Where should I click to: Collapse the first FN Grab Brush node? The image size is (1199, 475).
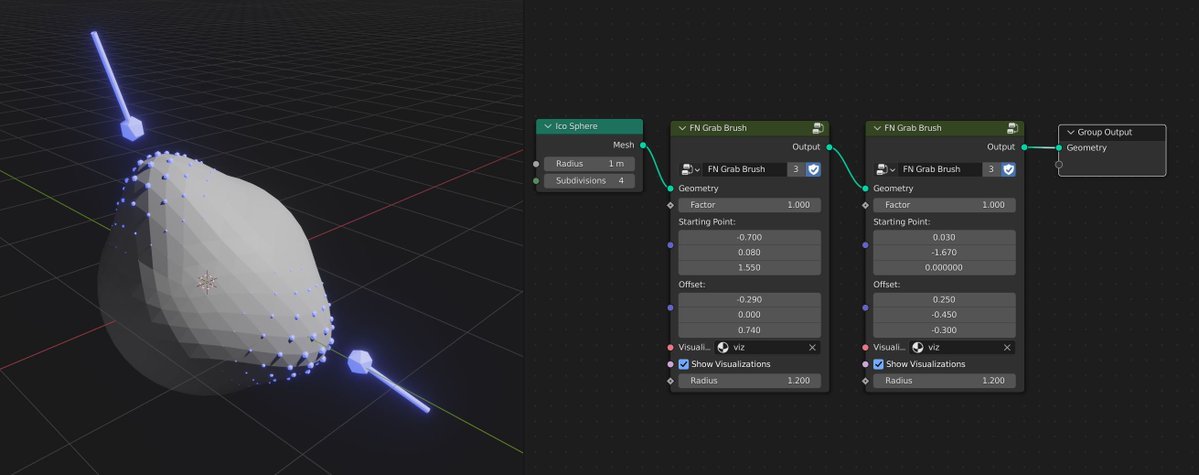(682, 128)
